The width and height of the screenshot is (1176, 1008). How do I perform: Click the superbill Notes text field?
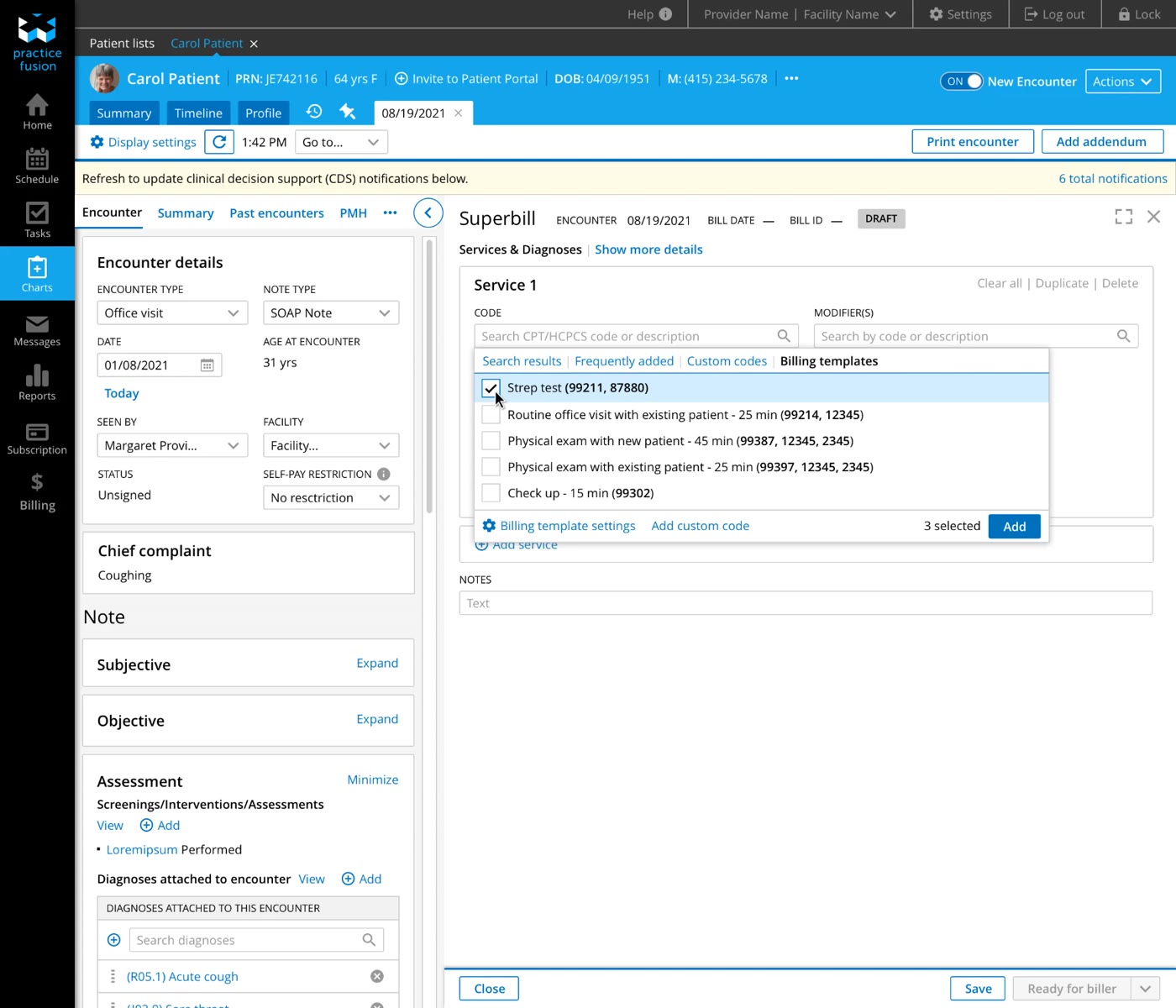[806, 603]
